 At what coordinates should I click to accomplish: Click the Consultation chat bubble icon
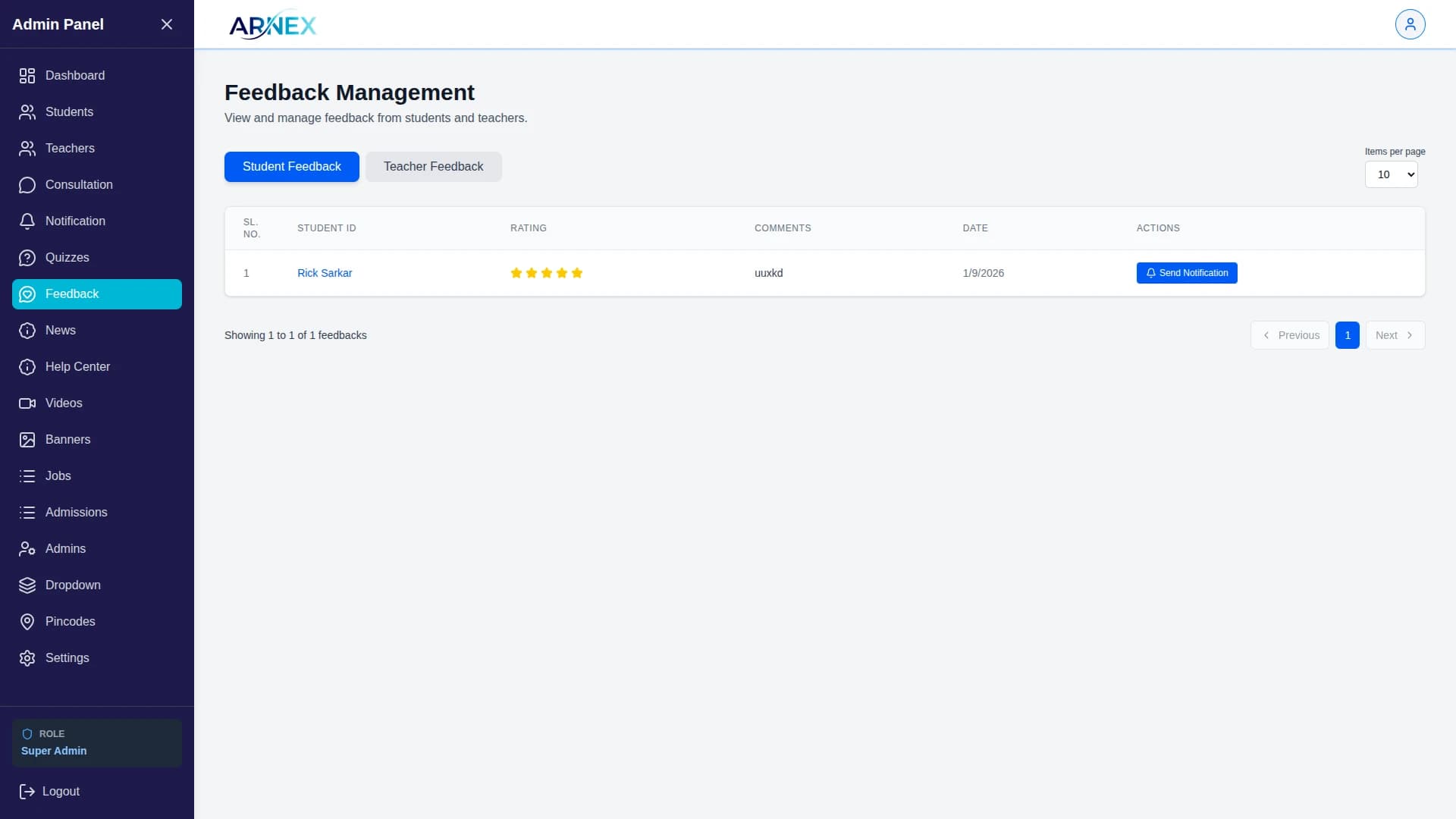click(27, 185)
